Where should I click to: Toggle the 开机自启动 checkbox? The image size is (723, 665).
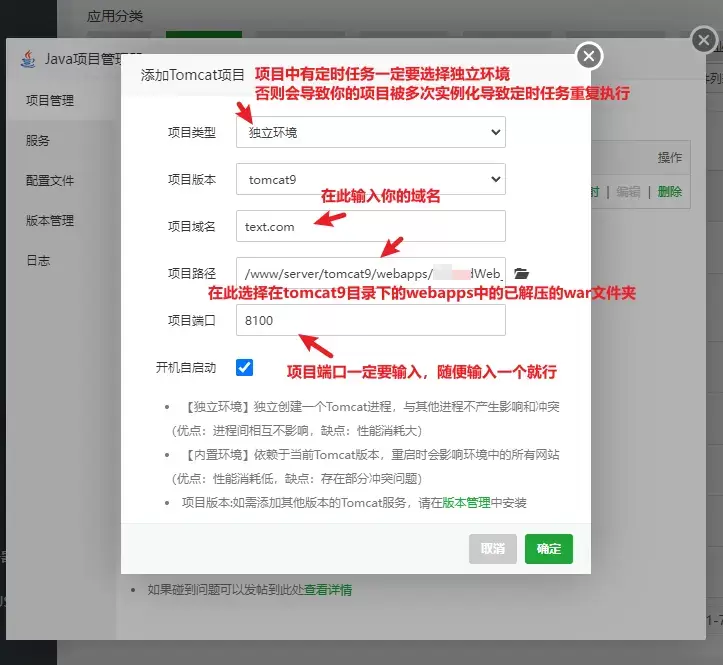click(x=245, y=367)
